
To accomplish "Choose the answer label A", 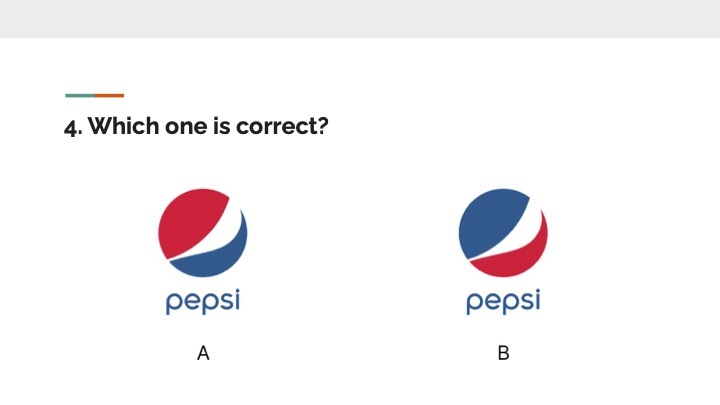I will pos(203,353).
